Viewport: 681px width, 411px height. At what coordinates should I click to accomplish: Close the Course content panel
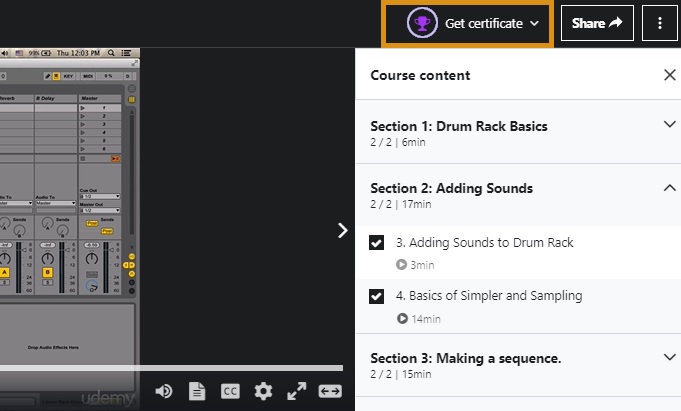(x=669, y=75)
